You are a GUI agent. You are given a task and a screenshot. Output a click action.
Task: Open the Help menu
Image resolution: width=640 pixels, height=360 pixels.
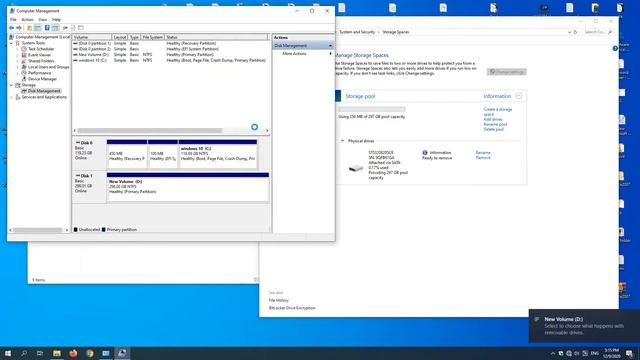tap(56, 19)
